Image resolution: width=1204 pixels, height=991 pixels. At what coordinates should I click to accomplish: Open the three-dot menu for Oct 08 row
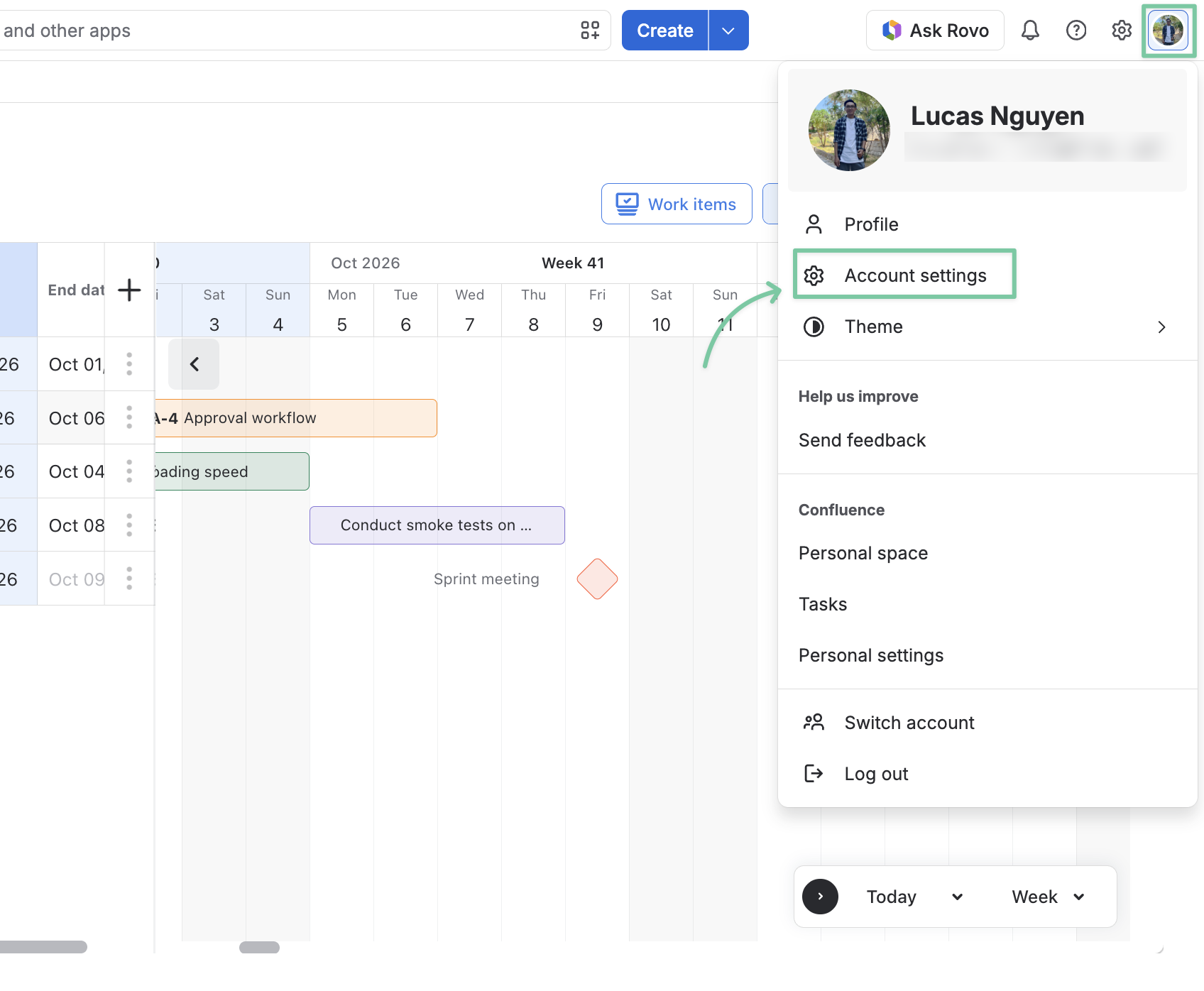coord(129,525)
